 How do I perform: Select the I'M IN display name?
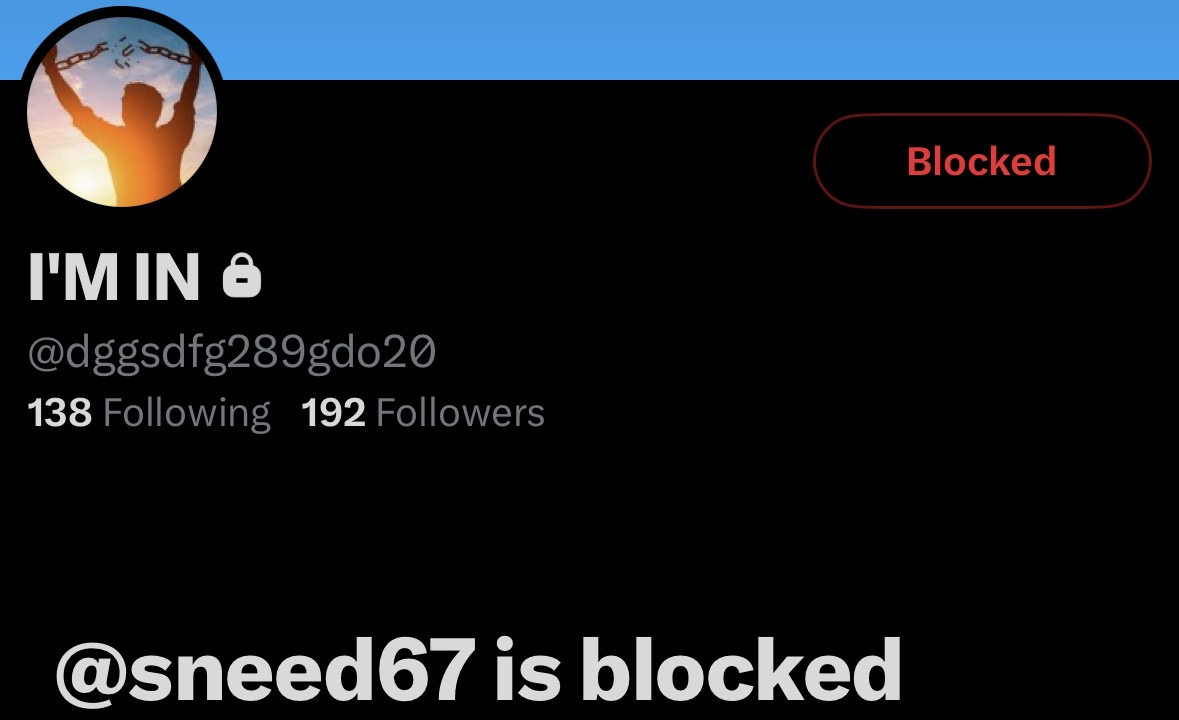pos(114,277)
